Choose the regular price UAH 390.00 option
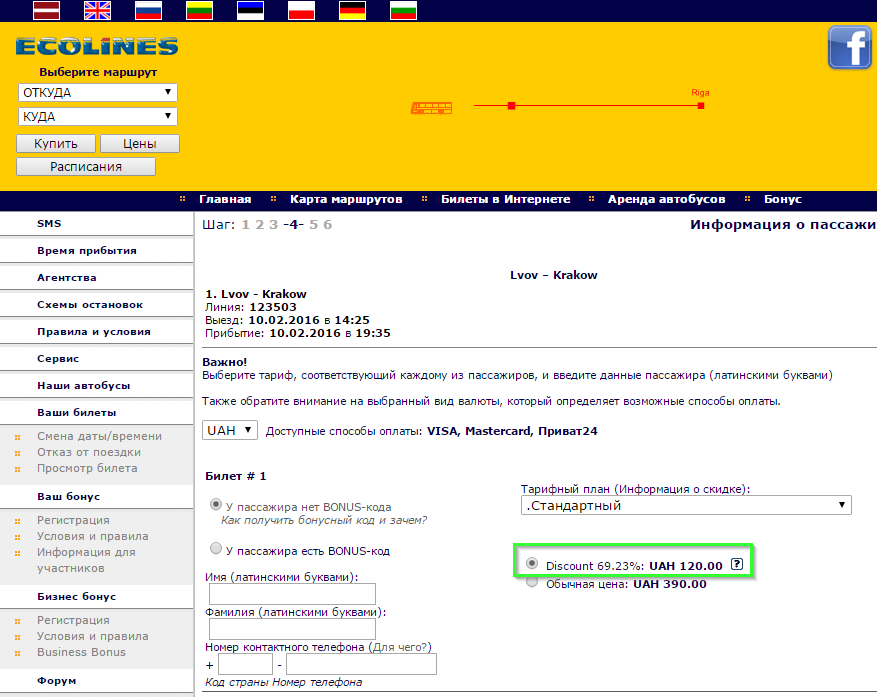The height and width of the screenshot is (697, 877). click(x=532, y=582)
